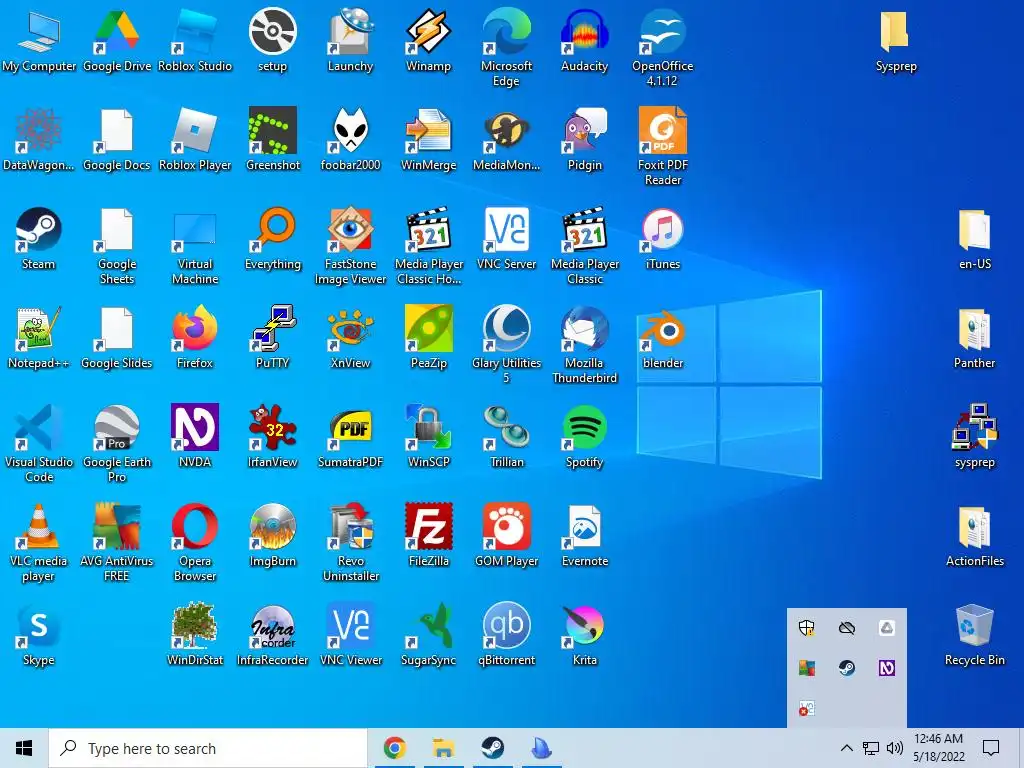Open the Roblox Studio desktop shortcut
Viewport: 1024px width, 768px height.
click(x=195, y=40)
